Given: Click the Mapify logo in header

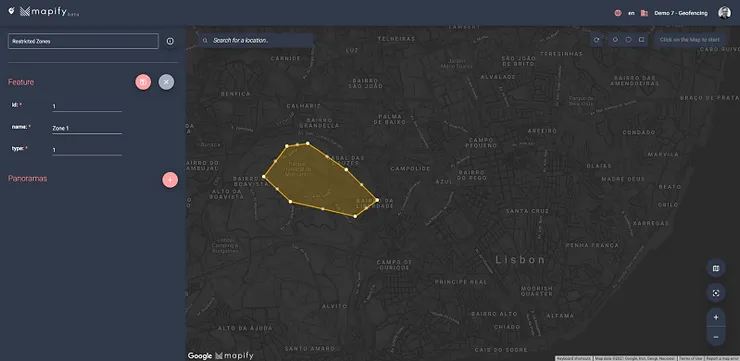Looking at the screenshot, I should pos(50,12).
